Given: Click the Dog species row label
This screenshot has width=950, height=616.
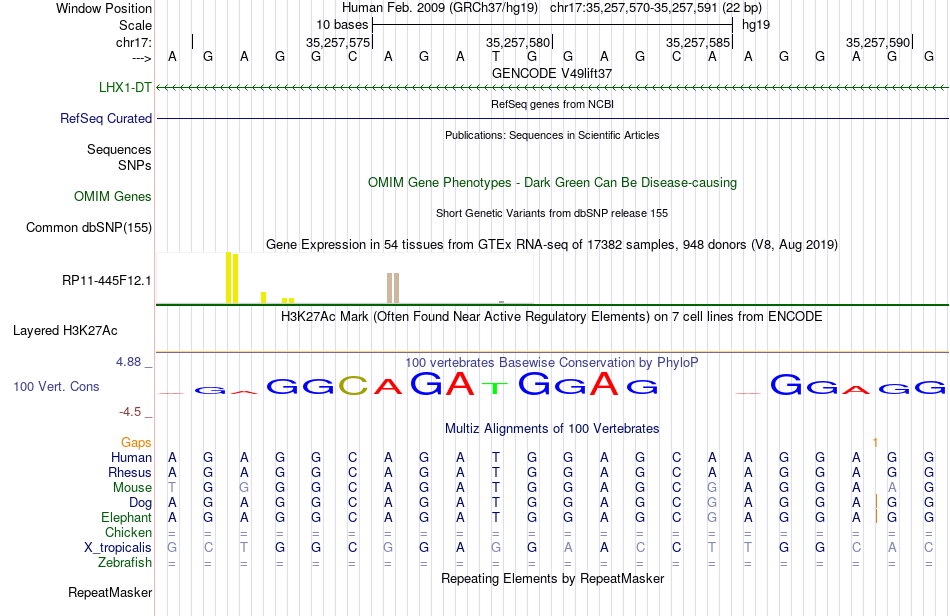Looking at the screenshot, I should pyautogui.click(x=140, y=503).
